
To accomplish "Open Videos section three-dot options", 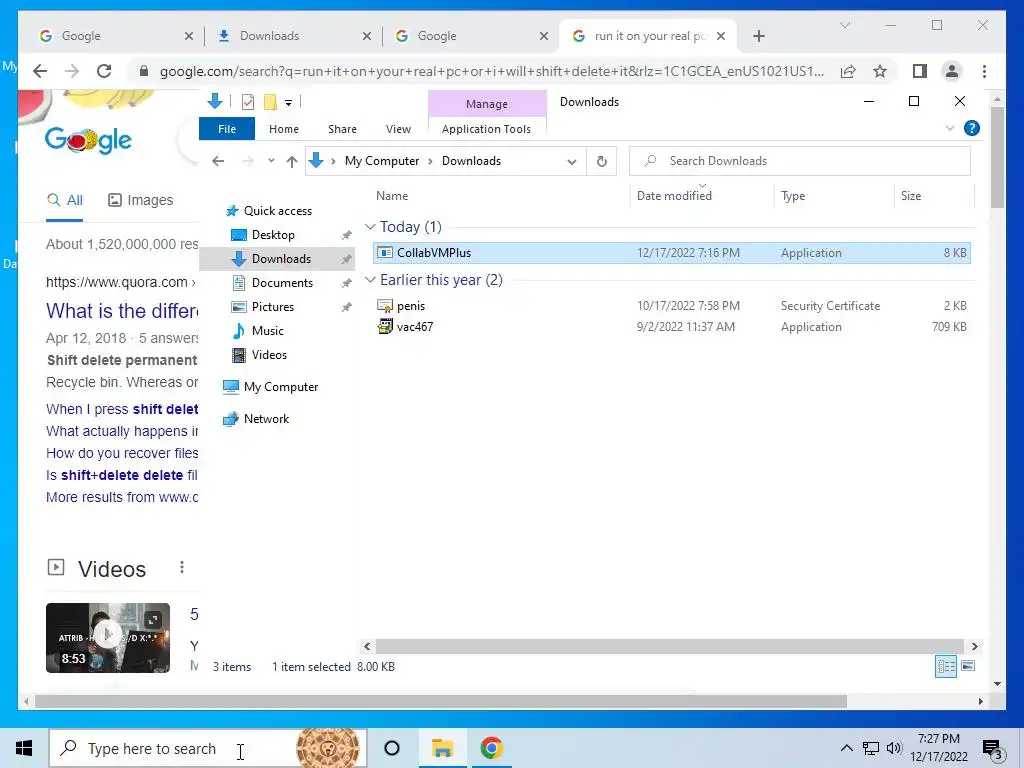I will (x=182, y=568).
